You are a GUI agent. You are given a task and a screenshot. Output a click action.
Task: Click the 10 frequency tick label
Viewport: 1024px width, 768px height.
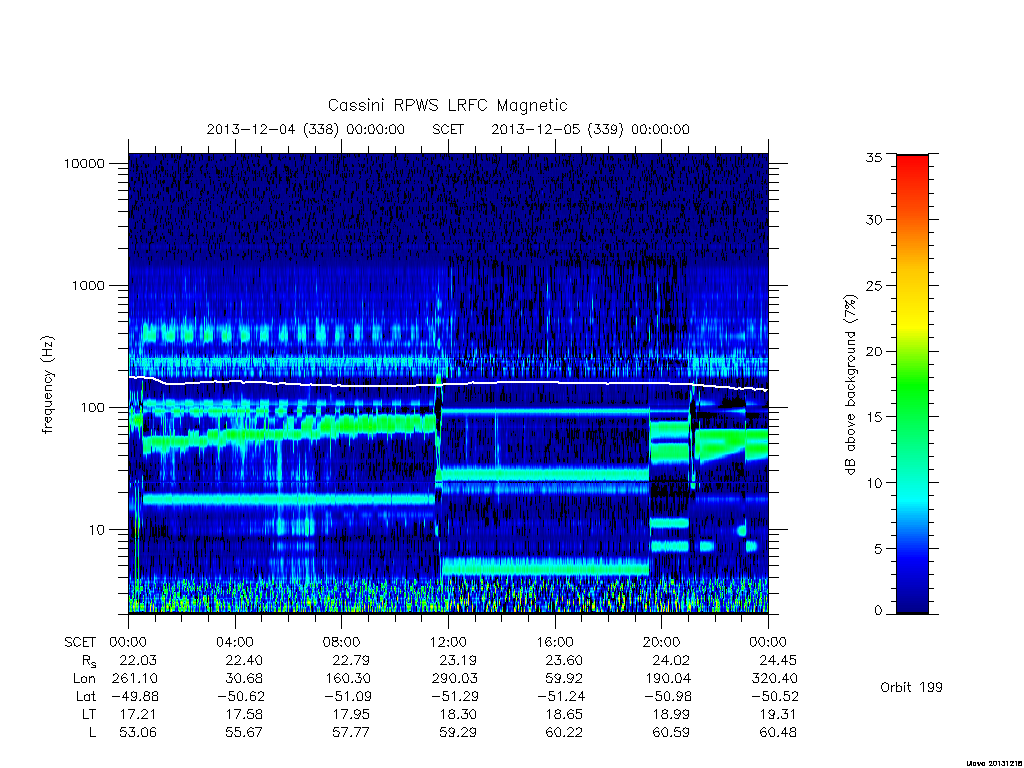point(97,530)
